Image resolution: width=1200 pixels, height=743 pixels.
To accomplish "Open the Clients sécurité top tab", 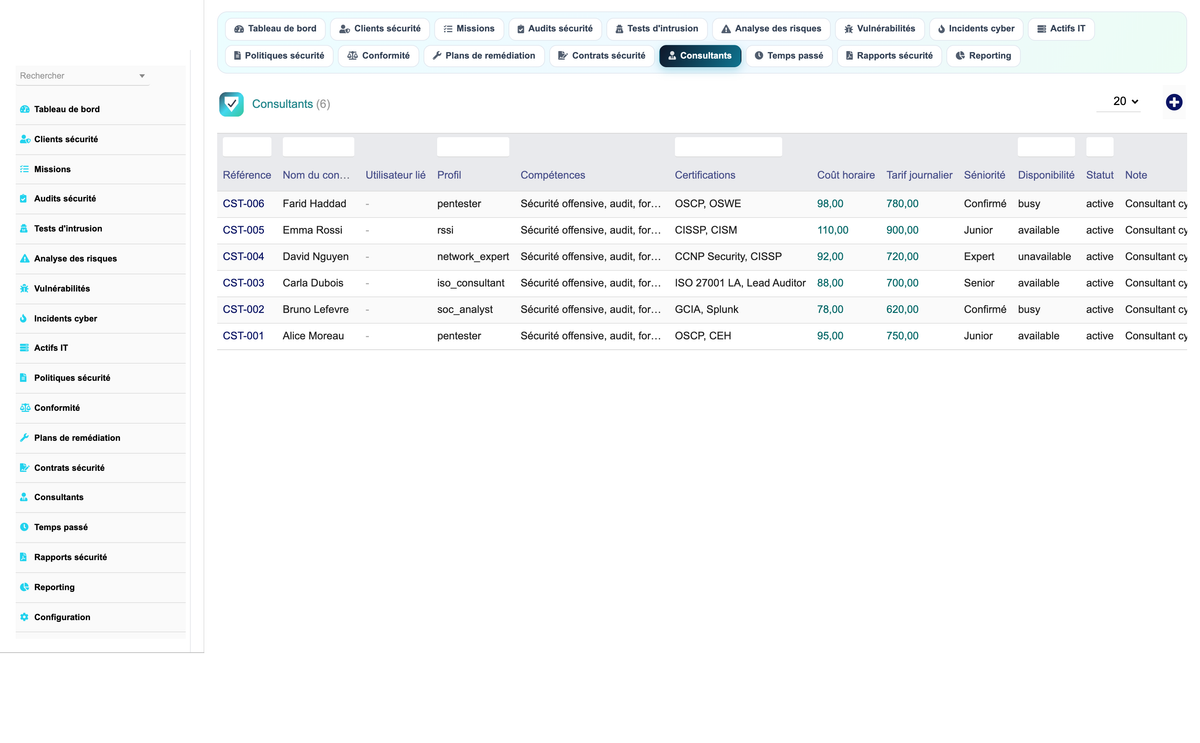I will (x=380, y=29).
